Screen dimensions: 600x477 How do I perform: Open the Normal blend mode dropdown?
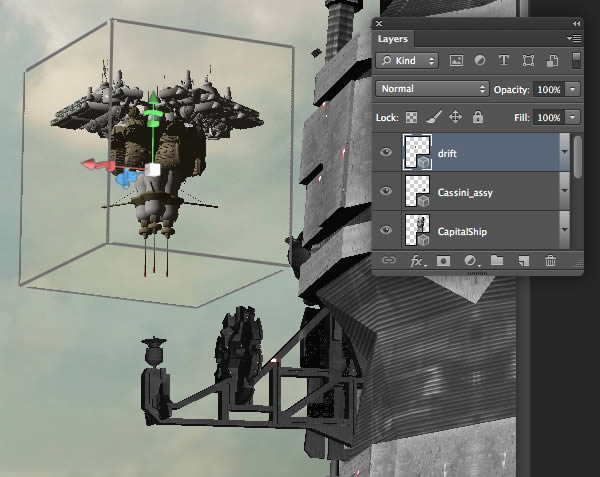(x=432, y=89)
